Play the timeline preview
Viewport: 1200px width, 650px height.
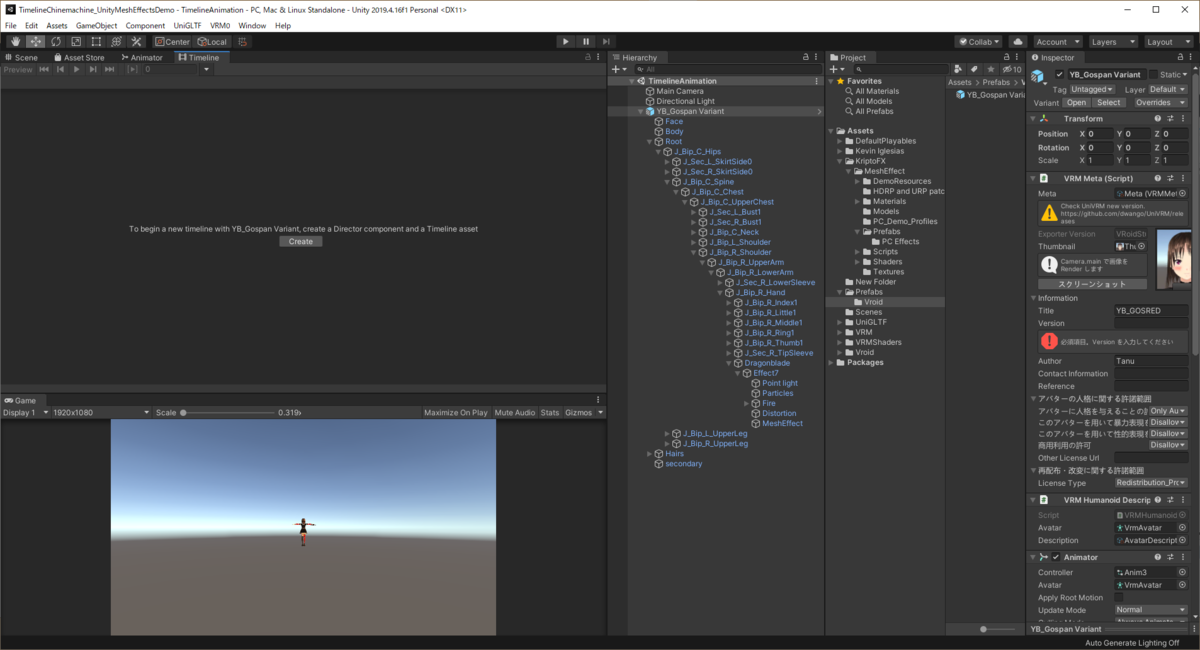click(77, 69)
